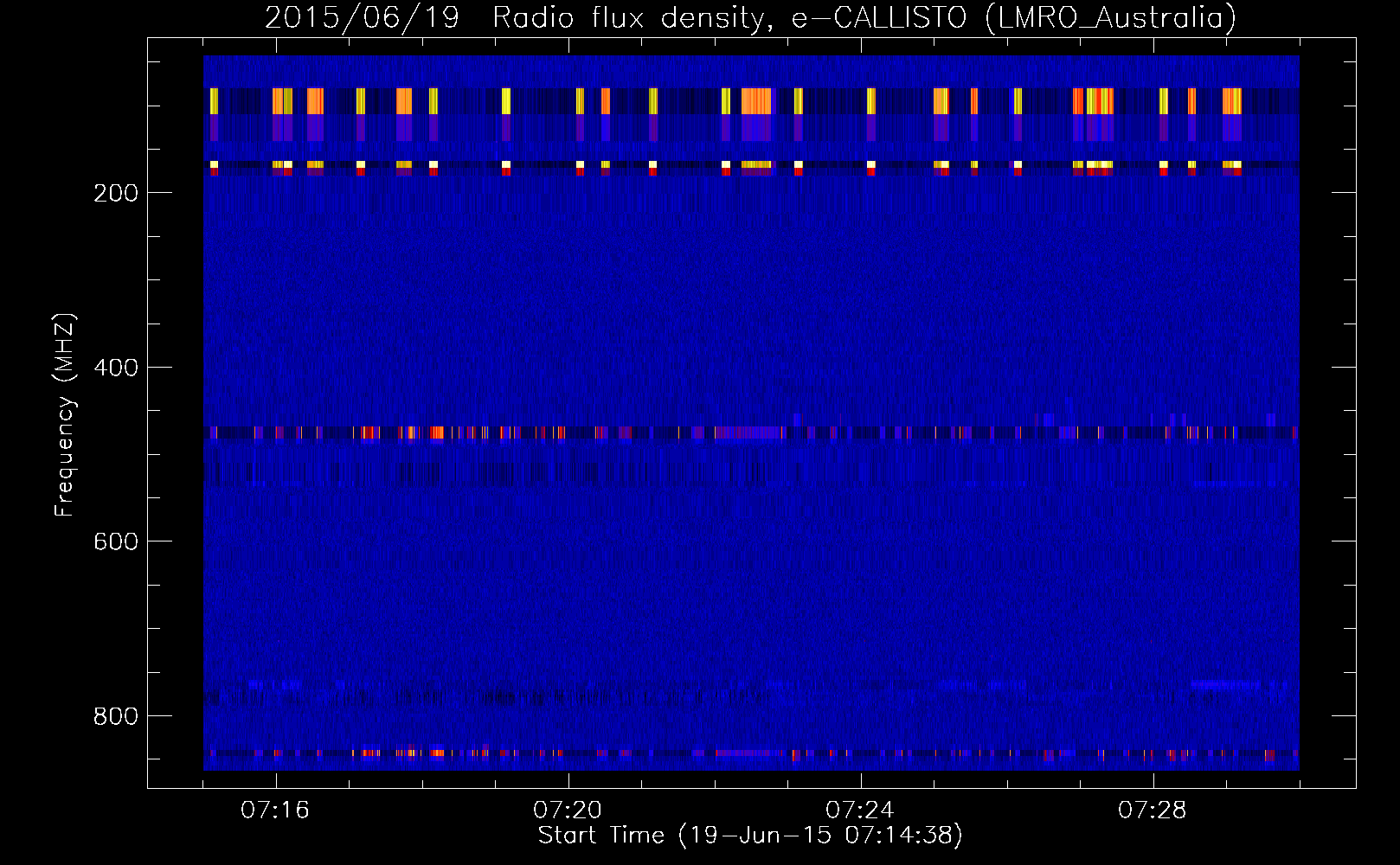Click the 400 frequency tick label
This screenshot has height=865, width=1400.
(x=116, y=368)
